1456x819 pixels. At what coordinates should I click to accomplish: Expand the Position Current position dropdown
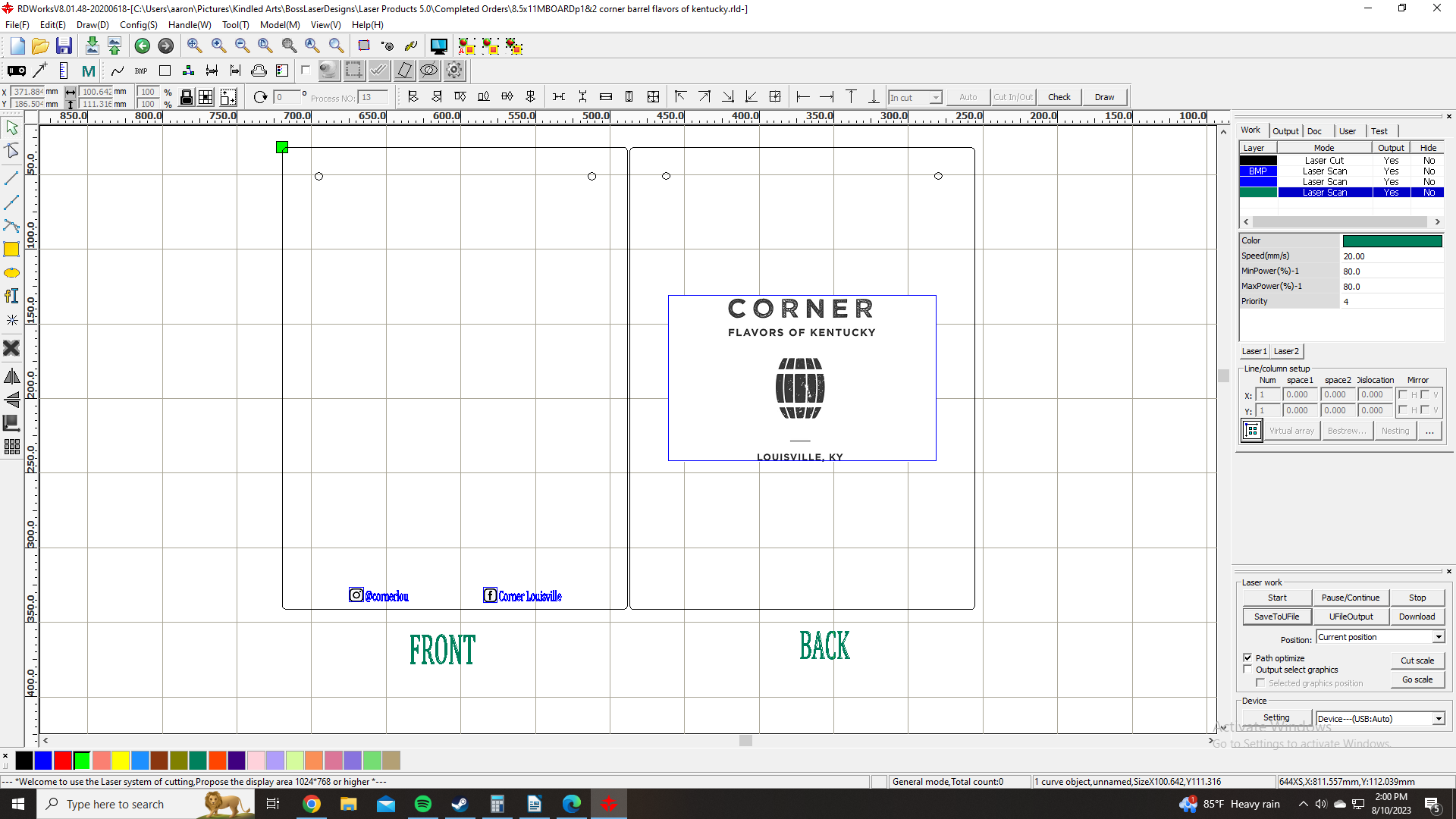tap(1438, 637)
